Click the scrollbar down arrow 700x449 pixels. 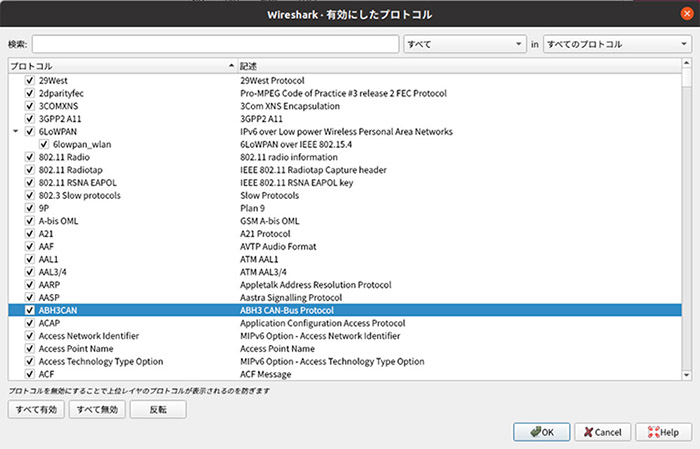(687, 375)
